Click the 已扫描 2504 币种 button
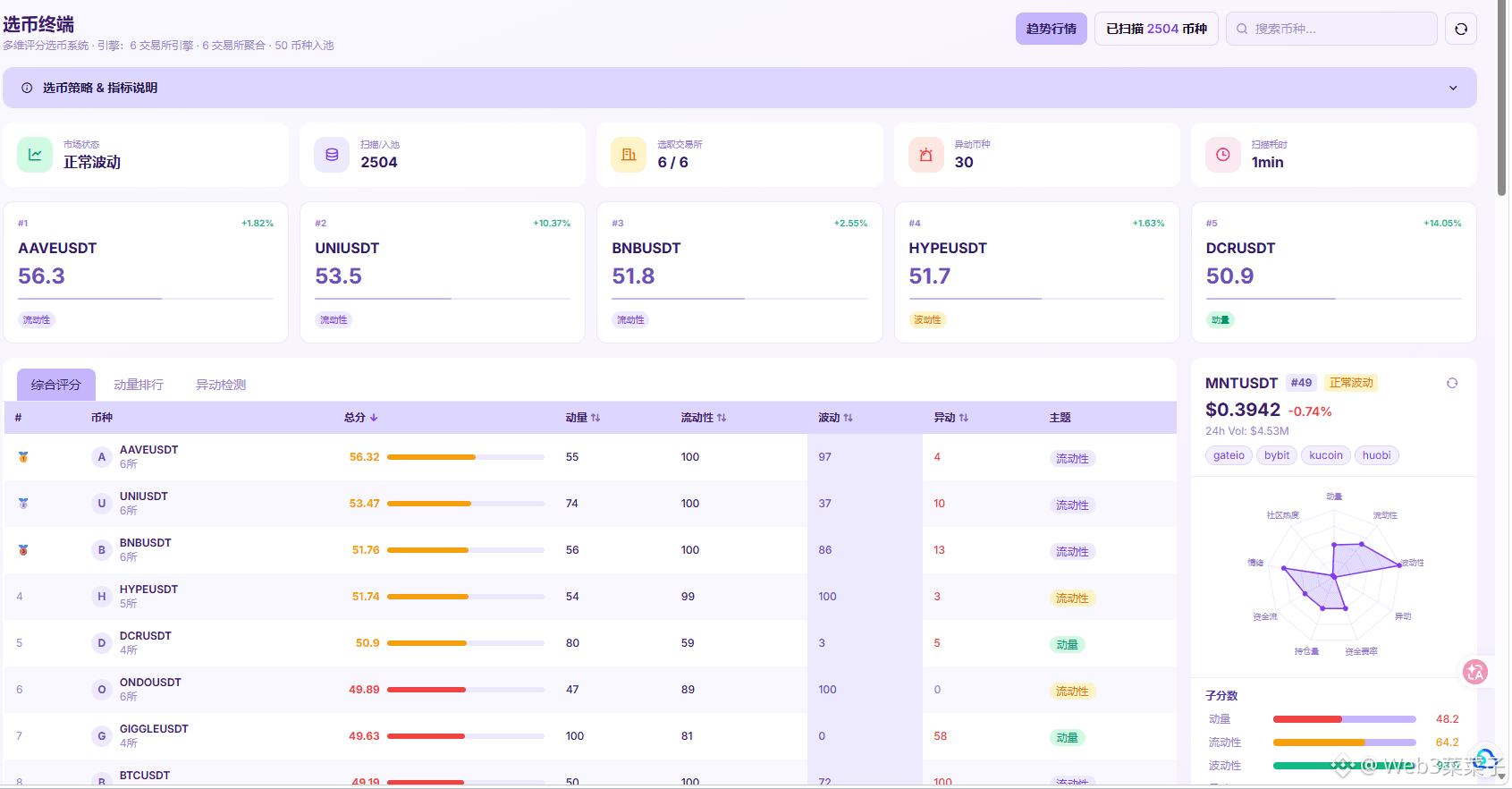The height and width of the screenshot is (789, 1512). click(x=1156, y=29)
